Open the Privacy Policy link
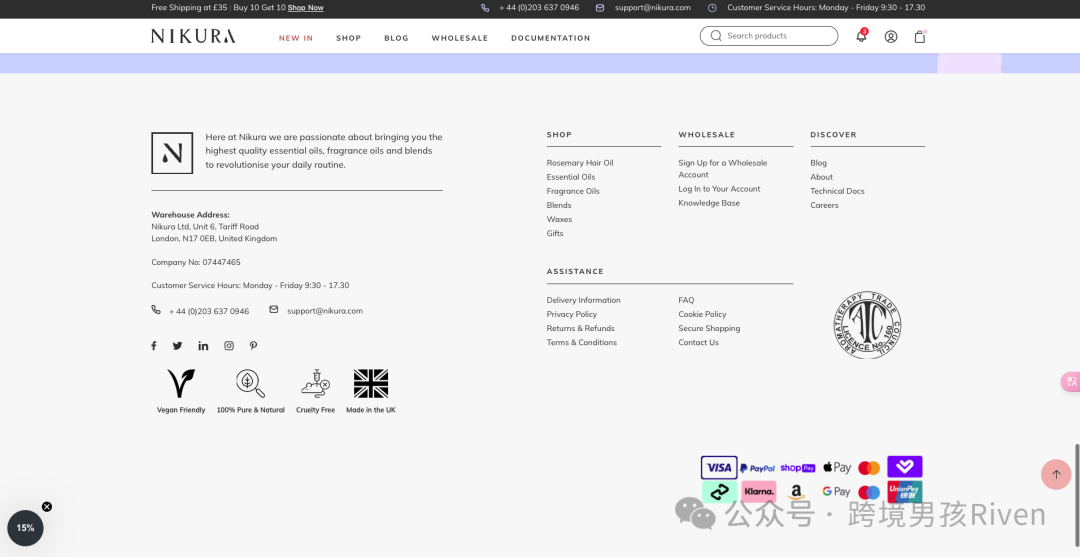 pyautogui.click(x=571, y=314)
